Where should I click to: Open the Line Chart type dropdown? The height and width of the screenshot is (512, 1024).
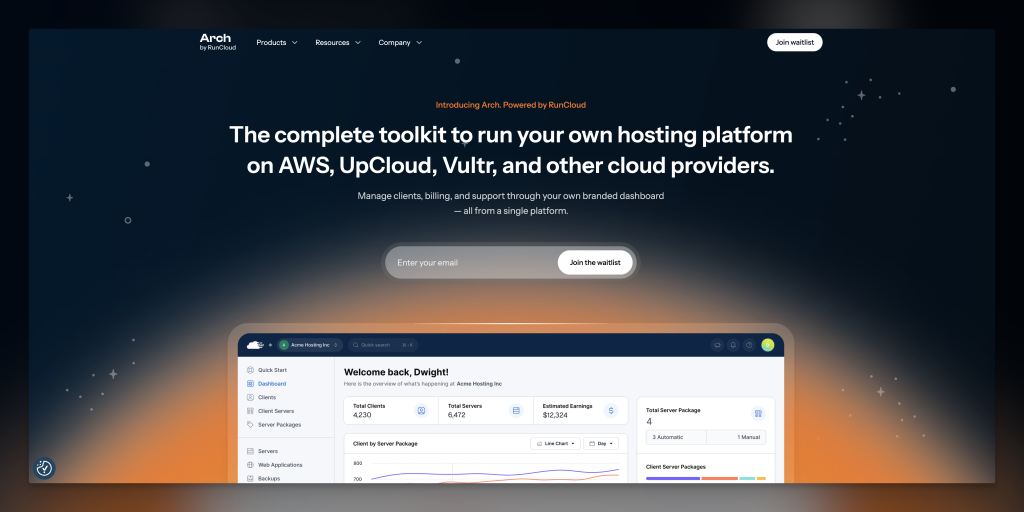[x=555, y=443]
